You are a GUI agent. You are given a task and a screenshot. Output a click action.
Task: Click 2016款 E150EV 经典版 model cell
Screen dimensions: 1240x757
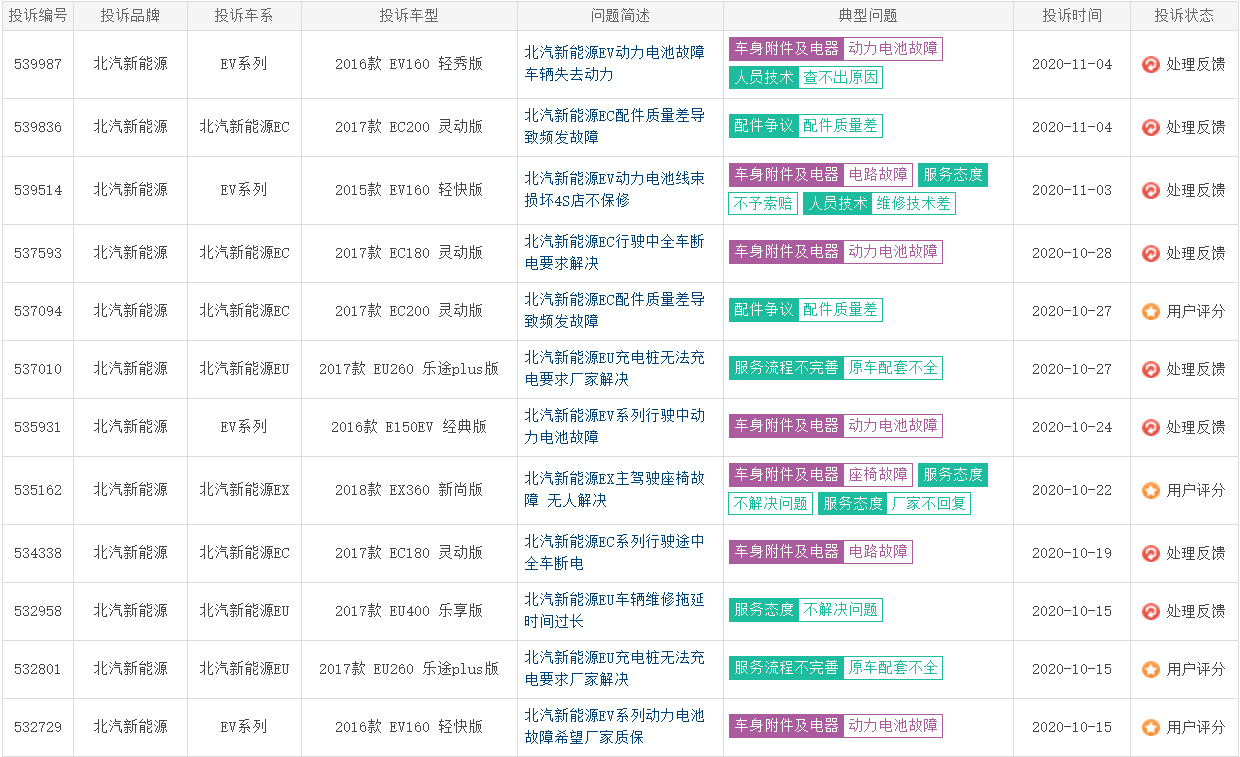[409, 427]
